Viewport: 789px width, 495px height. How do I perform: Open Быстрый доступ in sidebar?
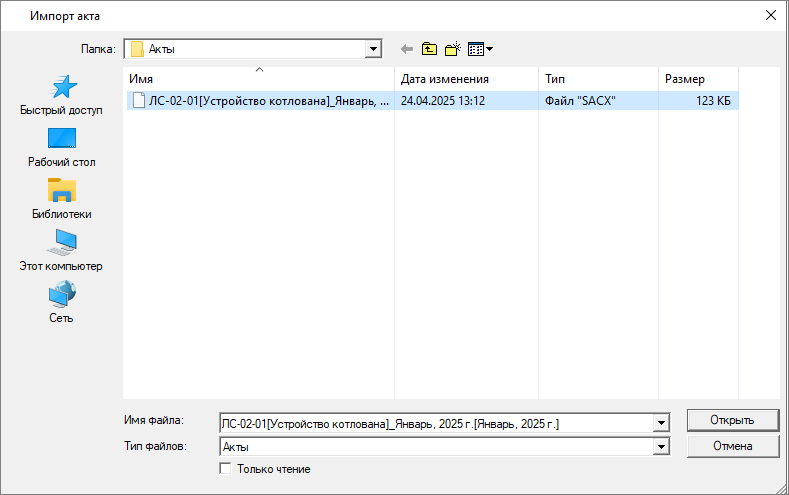coord(61,96)
